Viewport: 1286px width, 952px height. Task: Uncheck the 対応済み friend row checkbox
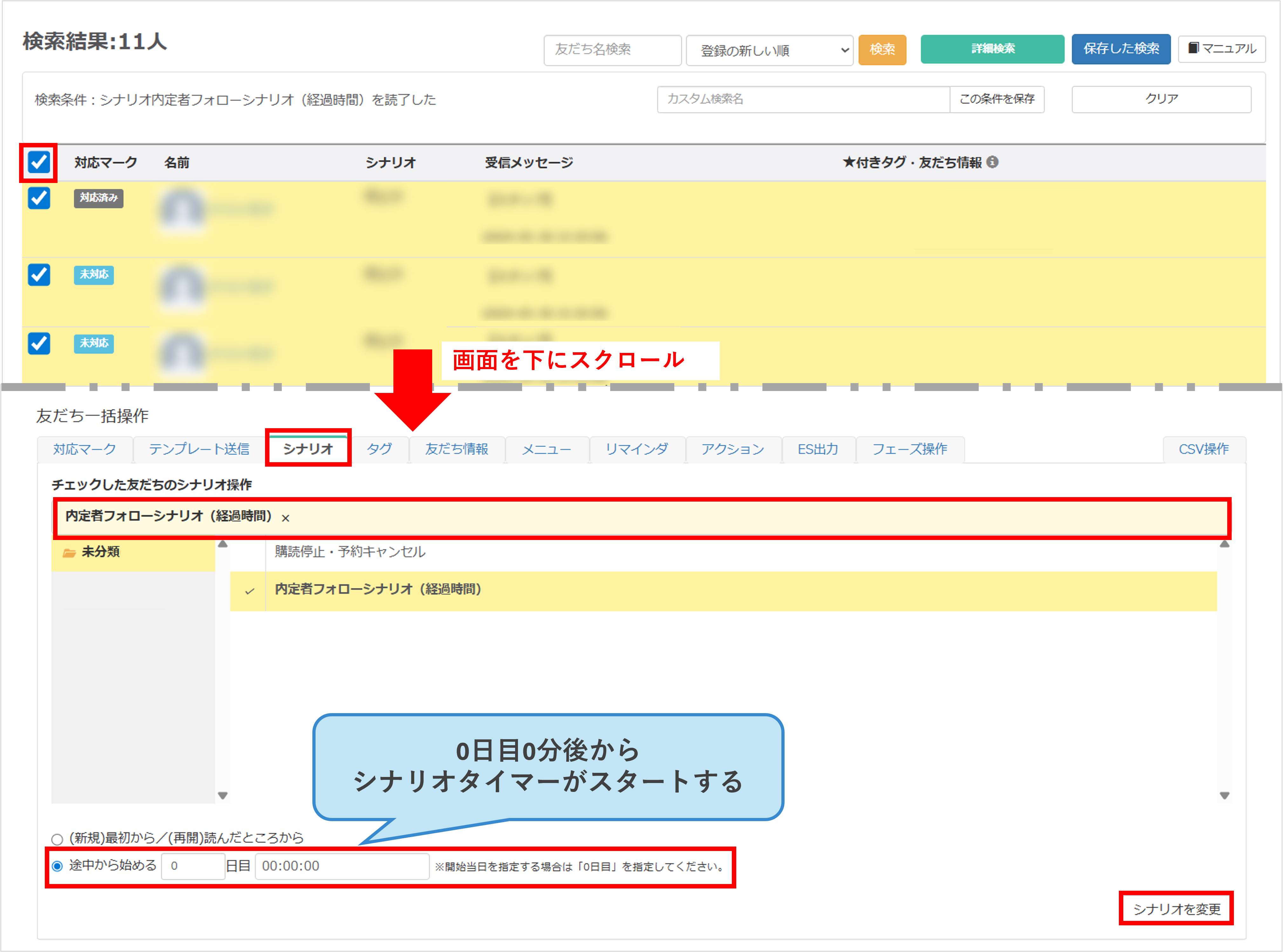coord(39,198)
